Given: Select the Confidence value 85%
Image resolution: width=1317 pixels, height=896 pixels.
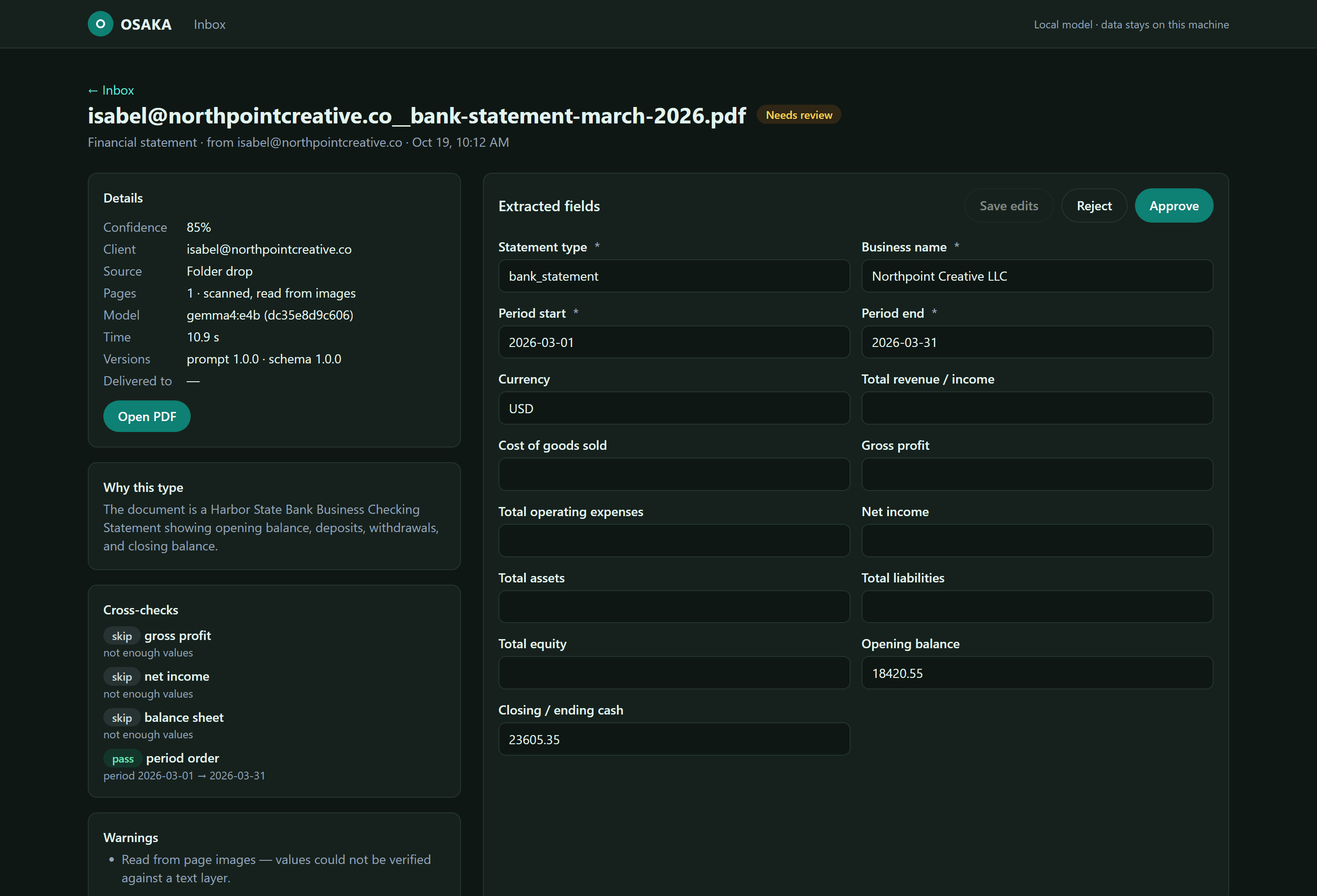Looking at the screenshot, I should coord(198,227).
